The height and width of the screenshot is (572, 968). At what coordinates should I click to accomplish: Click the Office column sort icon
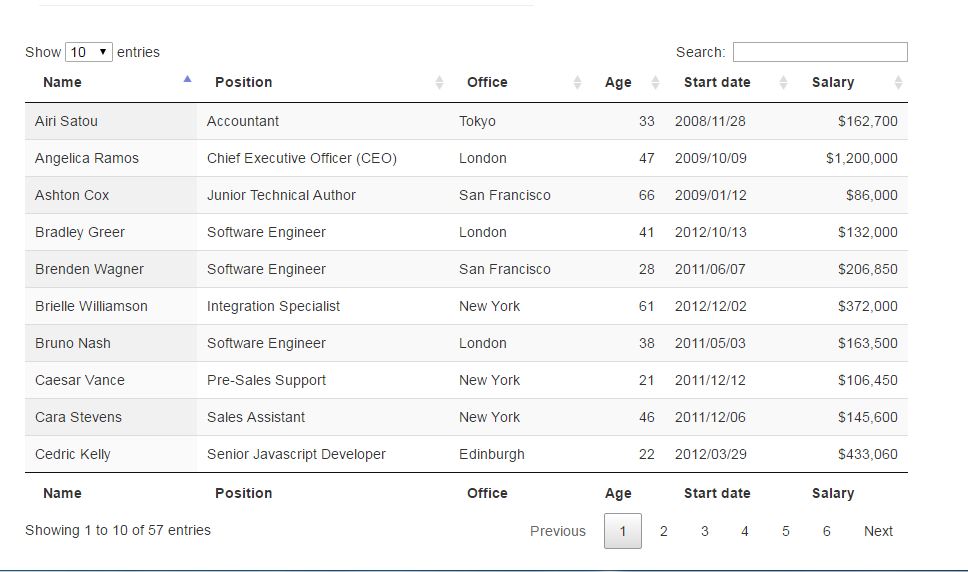point(577,82)
